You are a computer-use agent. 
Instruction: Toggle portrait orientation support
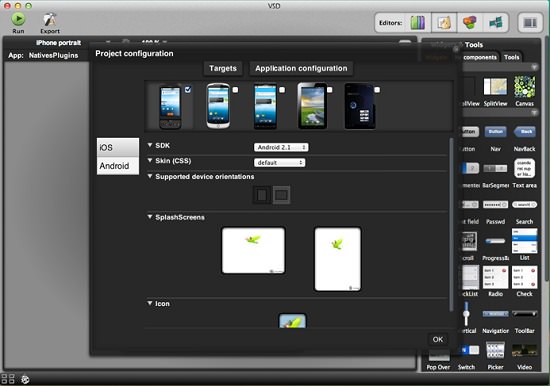pos(262,195)
